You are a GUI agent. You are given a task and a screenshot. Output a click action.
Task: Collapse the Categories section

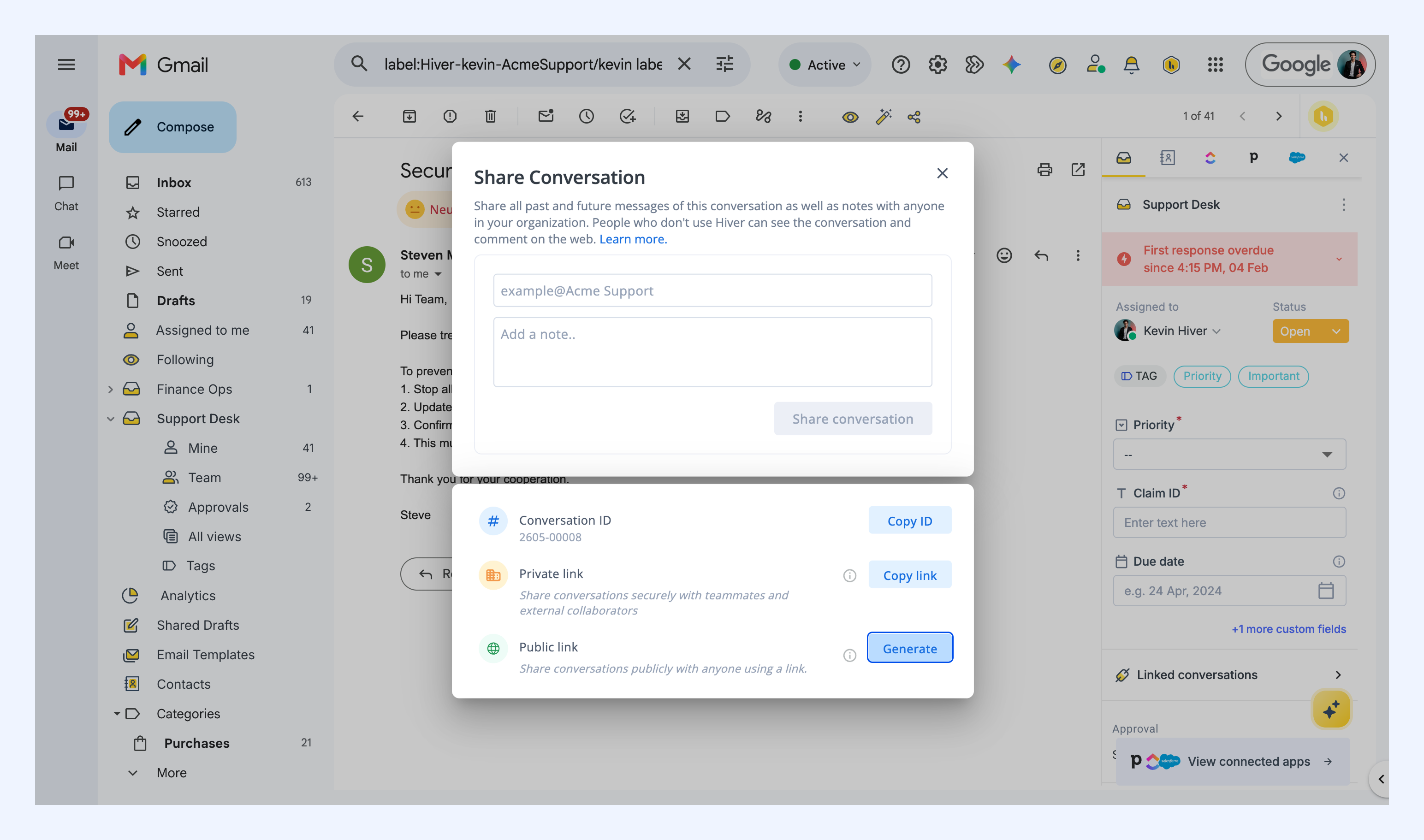click(116, 714)
